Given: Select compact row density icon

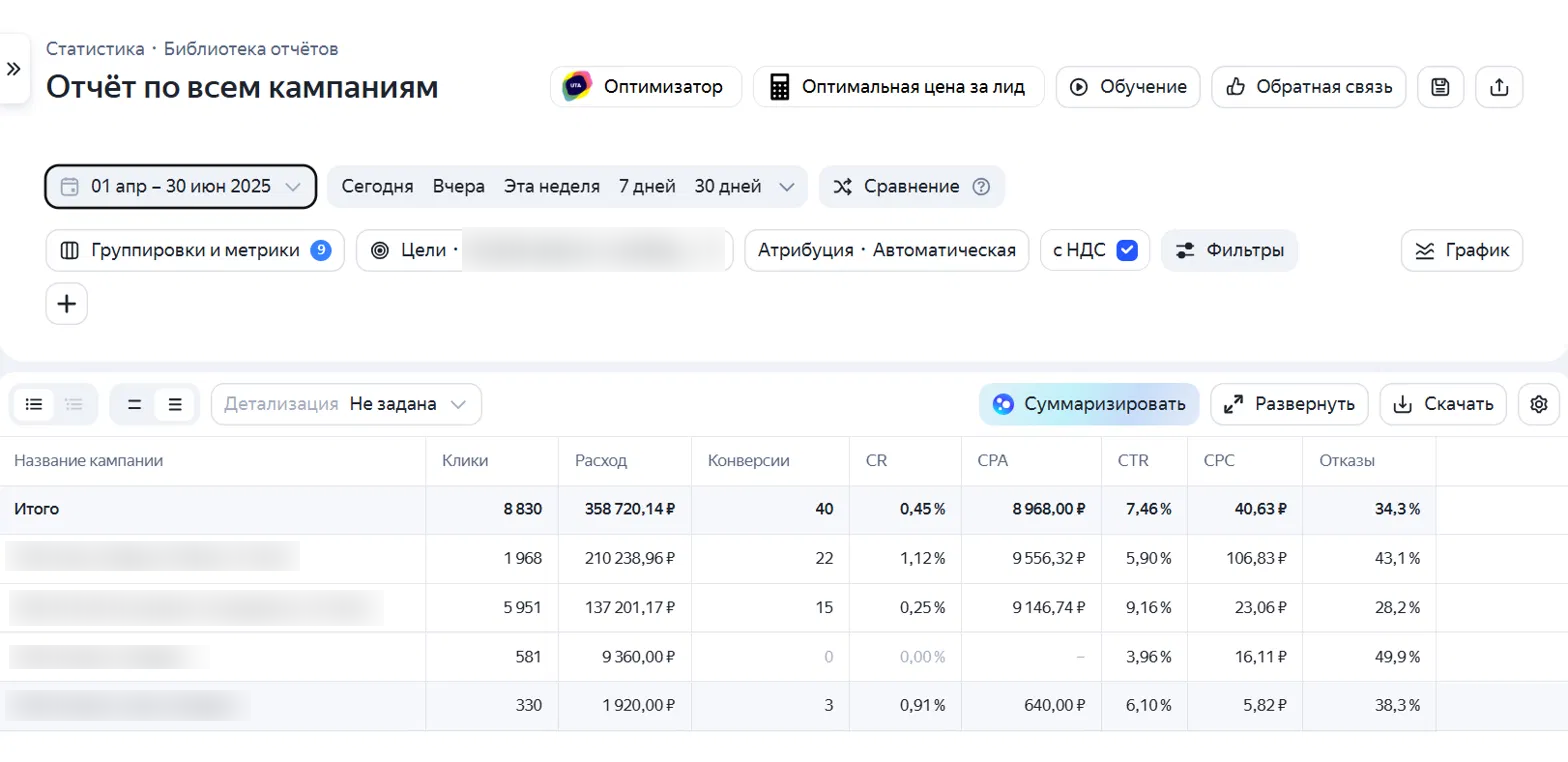Looking at the screenshot, I should [x=134, y=405].
